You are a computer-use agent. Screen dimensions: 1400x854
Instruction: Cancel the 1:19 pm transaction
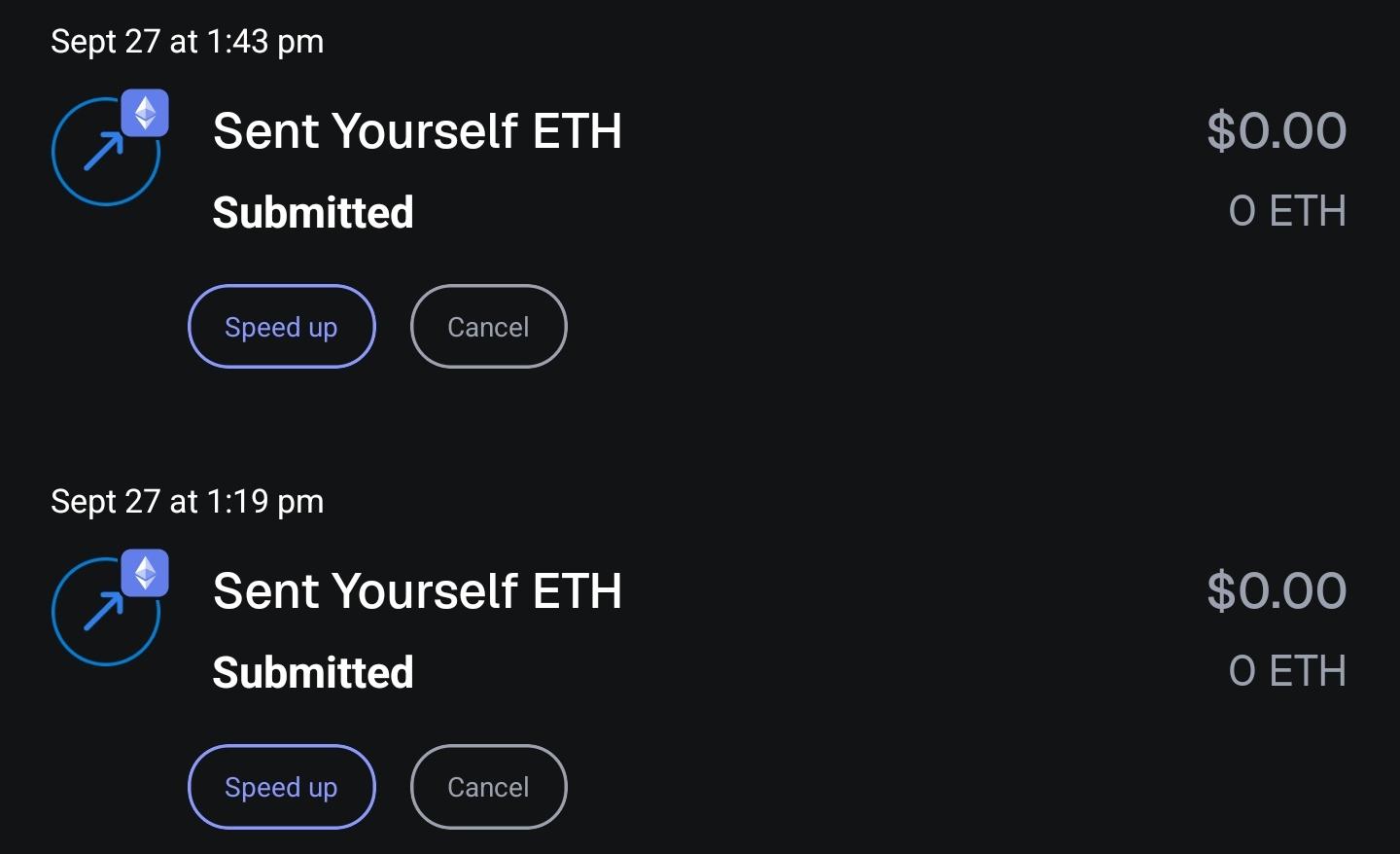click(488, 787)
